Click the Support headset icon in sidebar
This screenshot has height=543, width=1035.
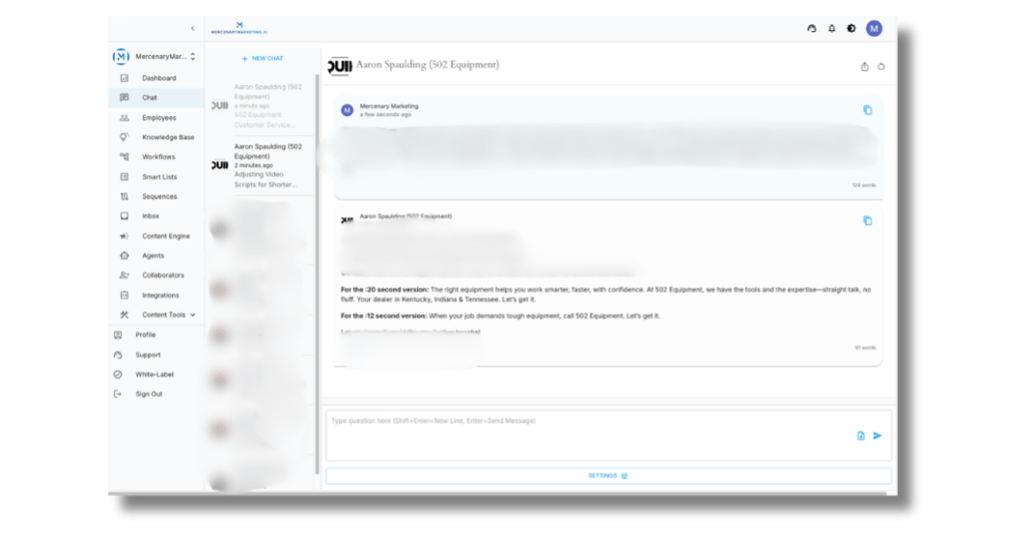click(x=117, y=354)
